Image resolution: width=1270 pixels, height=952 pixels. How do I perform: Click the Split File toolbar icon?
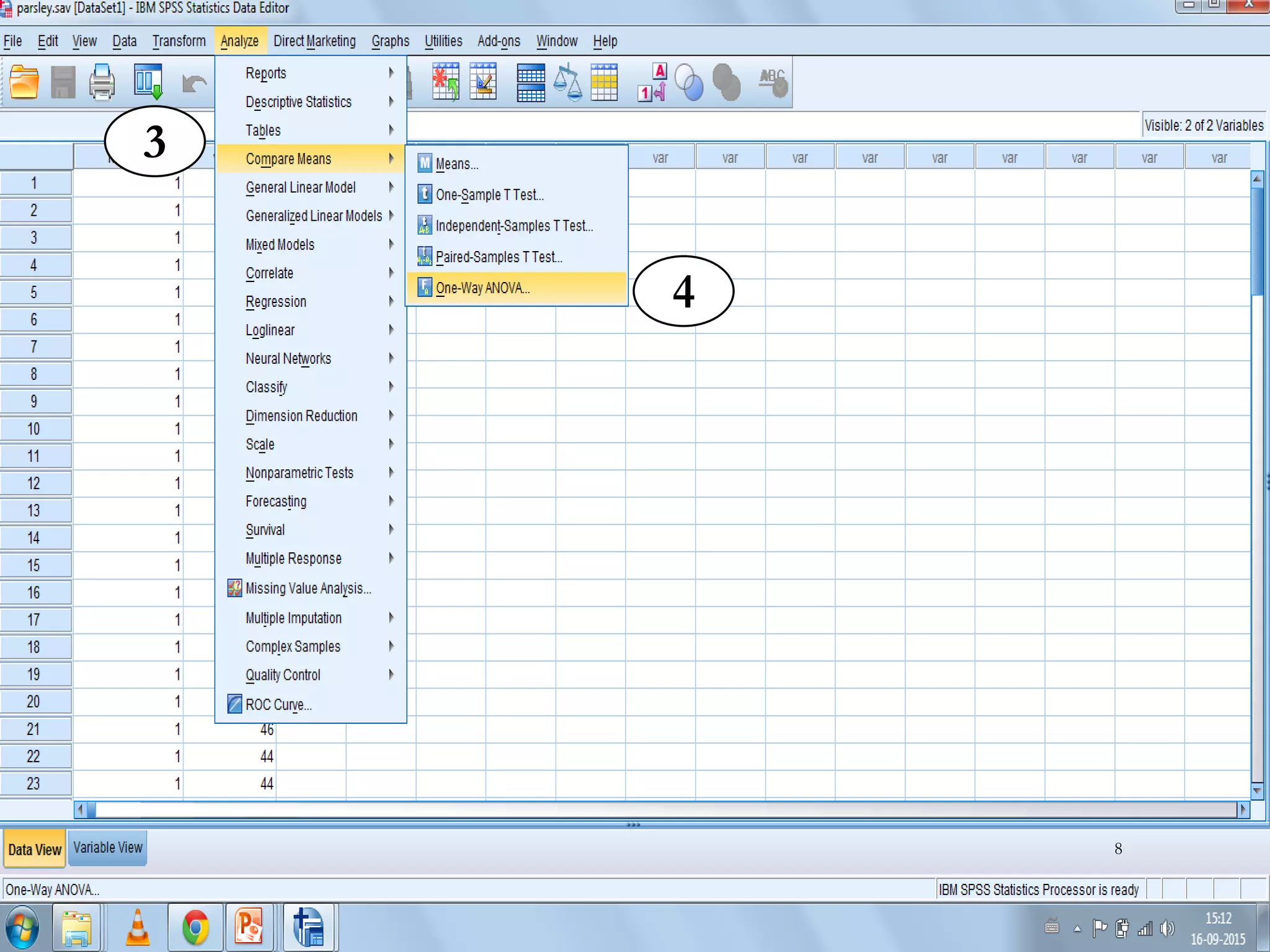(530, 82)
